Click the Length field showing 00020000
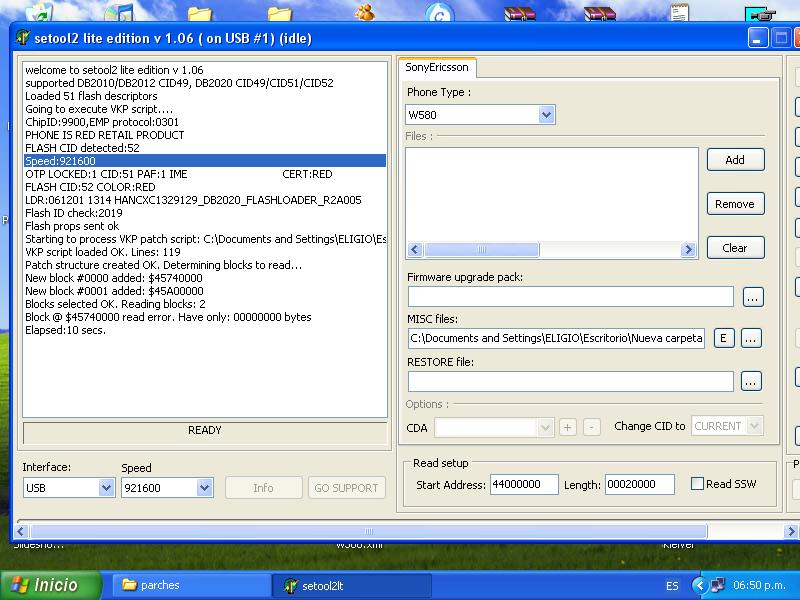 click(x=640, y=484)
